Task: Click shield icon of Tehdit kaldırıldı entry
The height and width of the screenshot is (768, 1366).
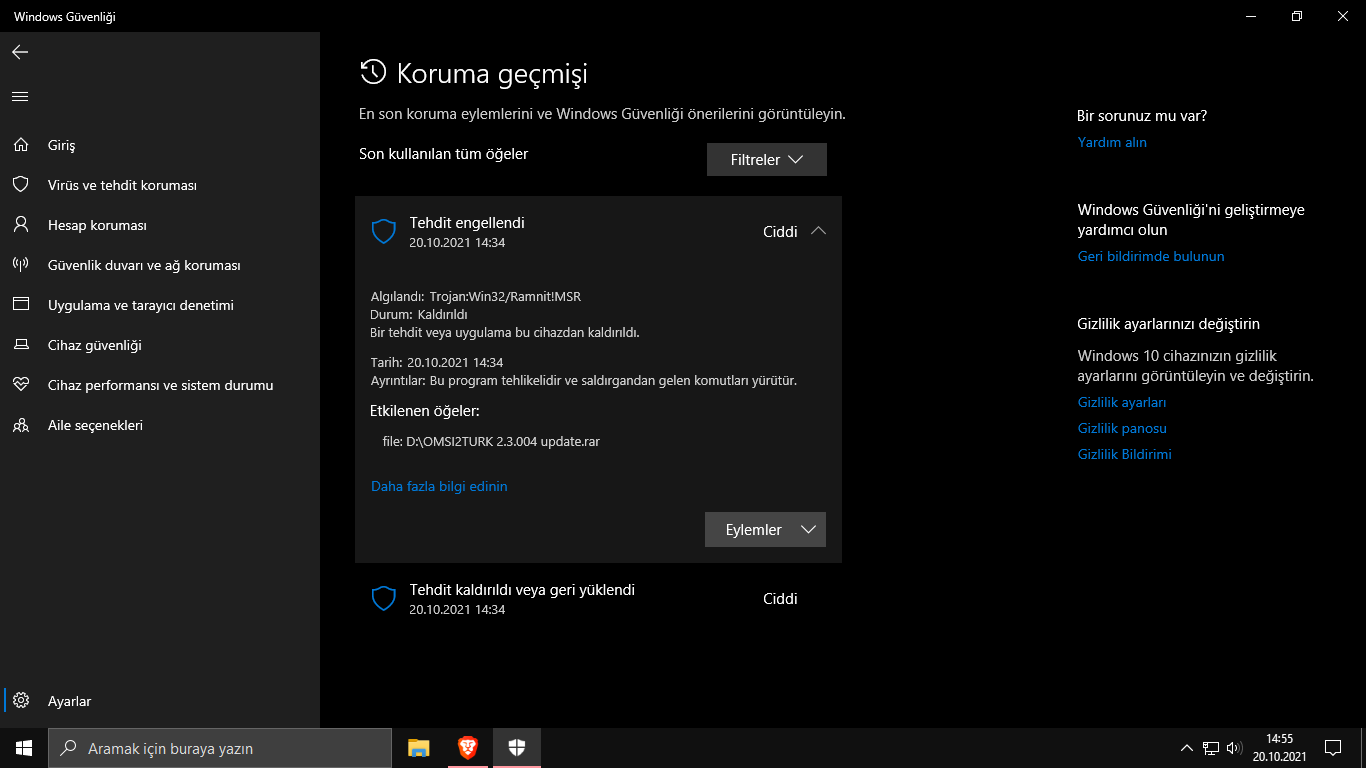Action: coord(384,599)
